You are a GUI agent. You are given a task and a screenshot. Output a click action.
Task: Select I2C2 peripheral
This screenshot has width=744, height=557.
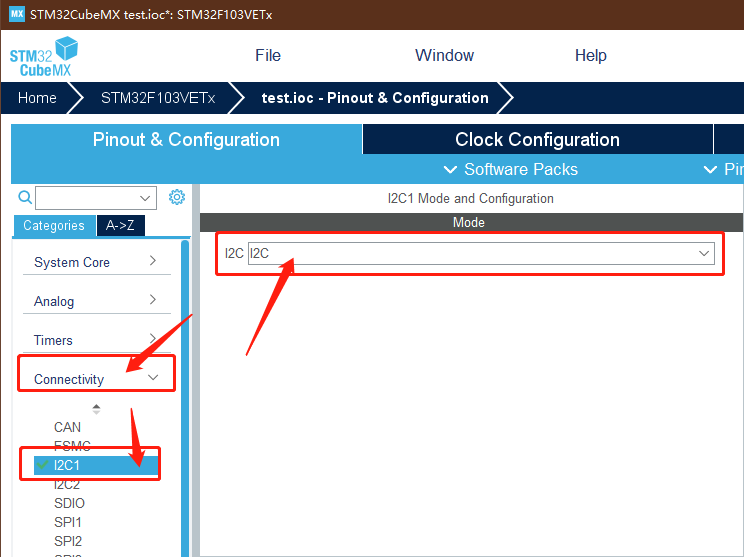[x=67, y=484]
